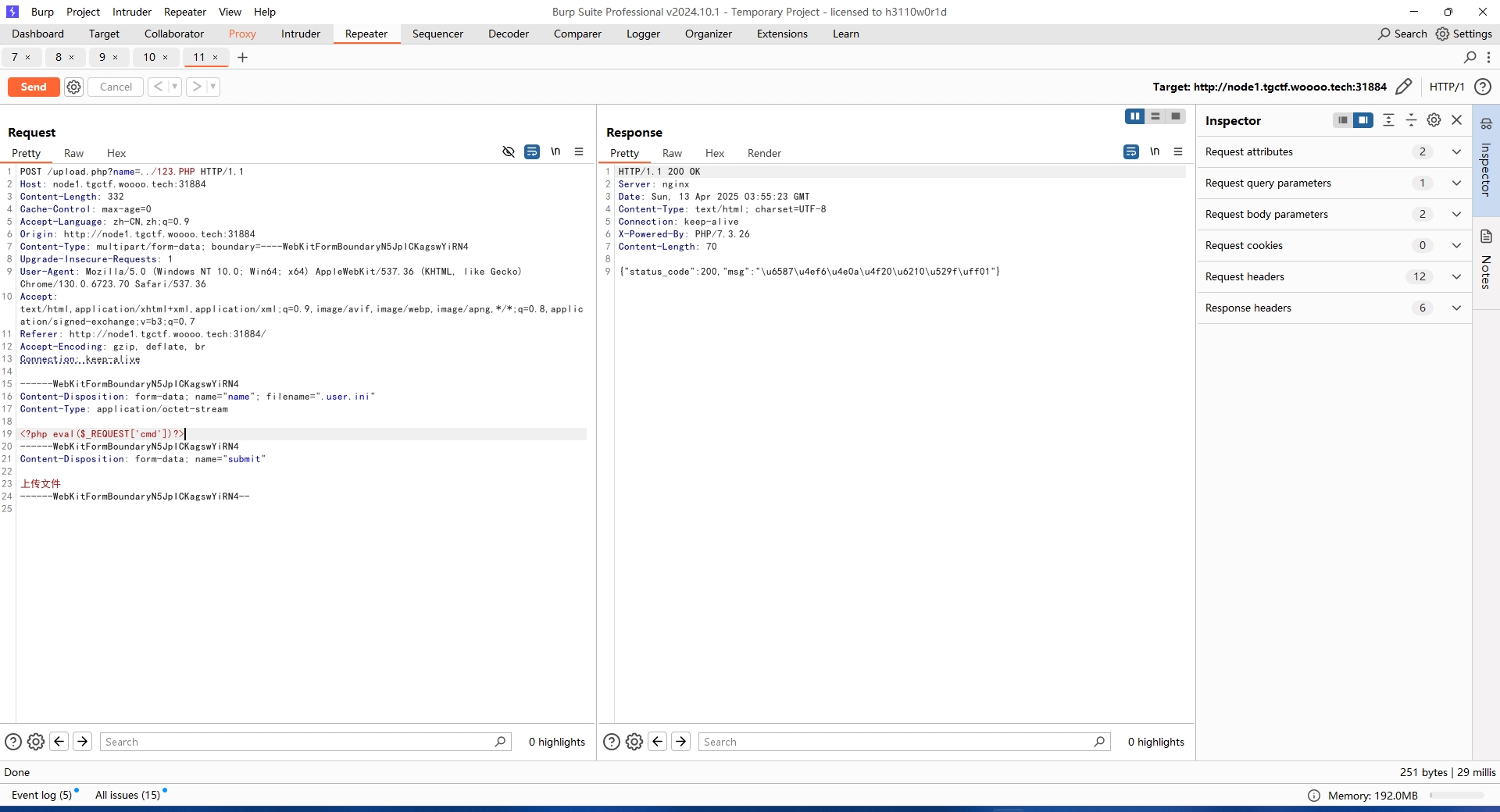
Task: Open Request search settings gear
Action: pos(36,742)
